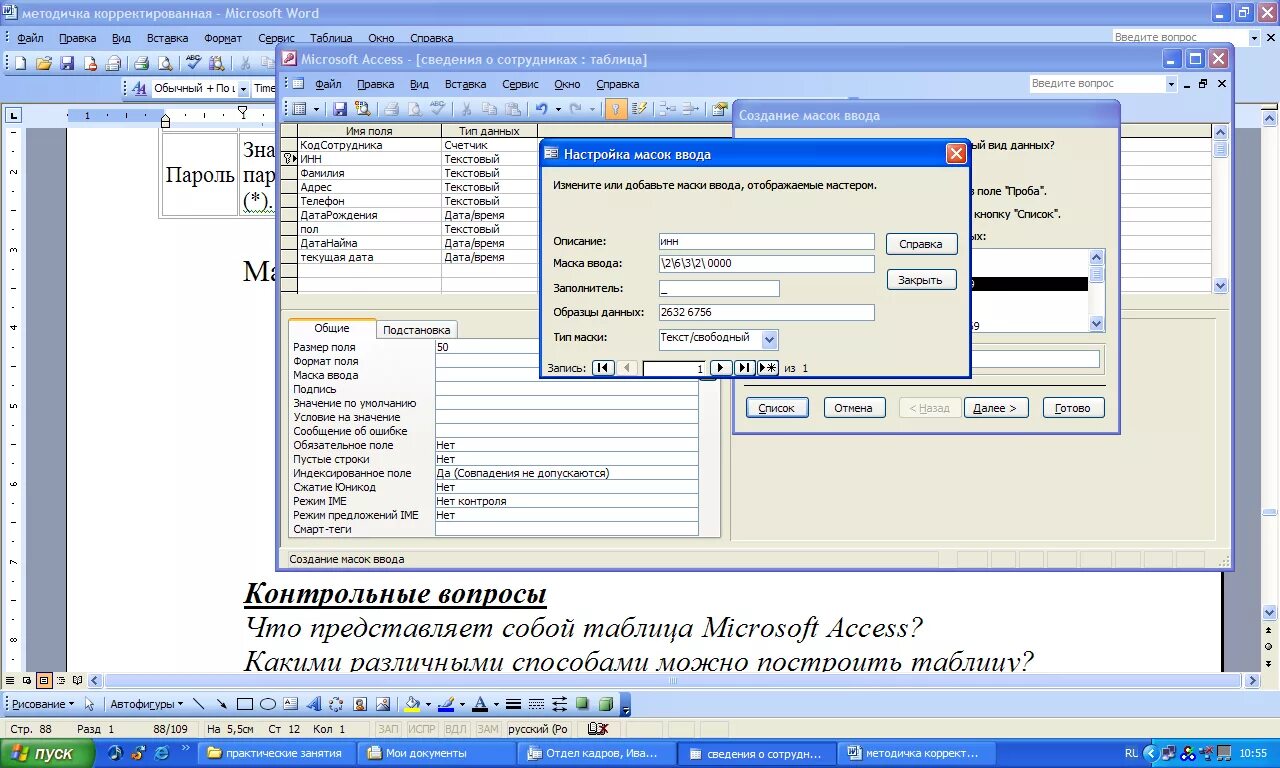
Task: Click the Образцы данных input field
Action: (x=766, y=313)
